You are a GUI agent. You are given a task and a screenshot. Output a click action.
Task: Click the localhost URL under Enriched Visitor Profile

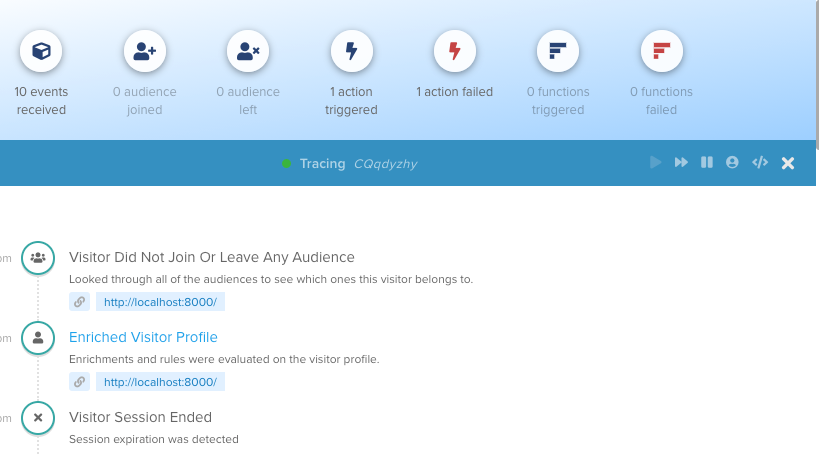click(160, 381)
